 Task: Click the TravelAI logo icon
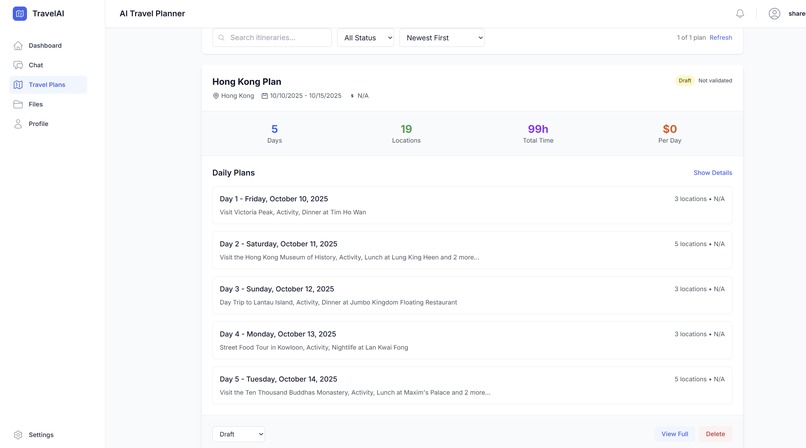point(20,13)
